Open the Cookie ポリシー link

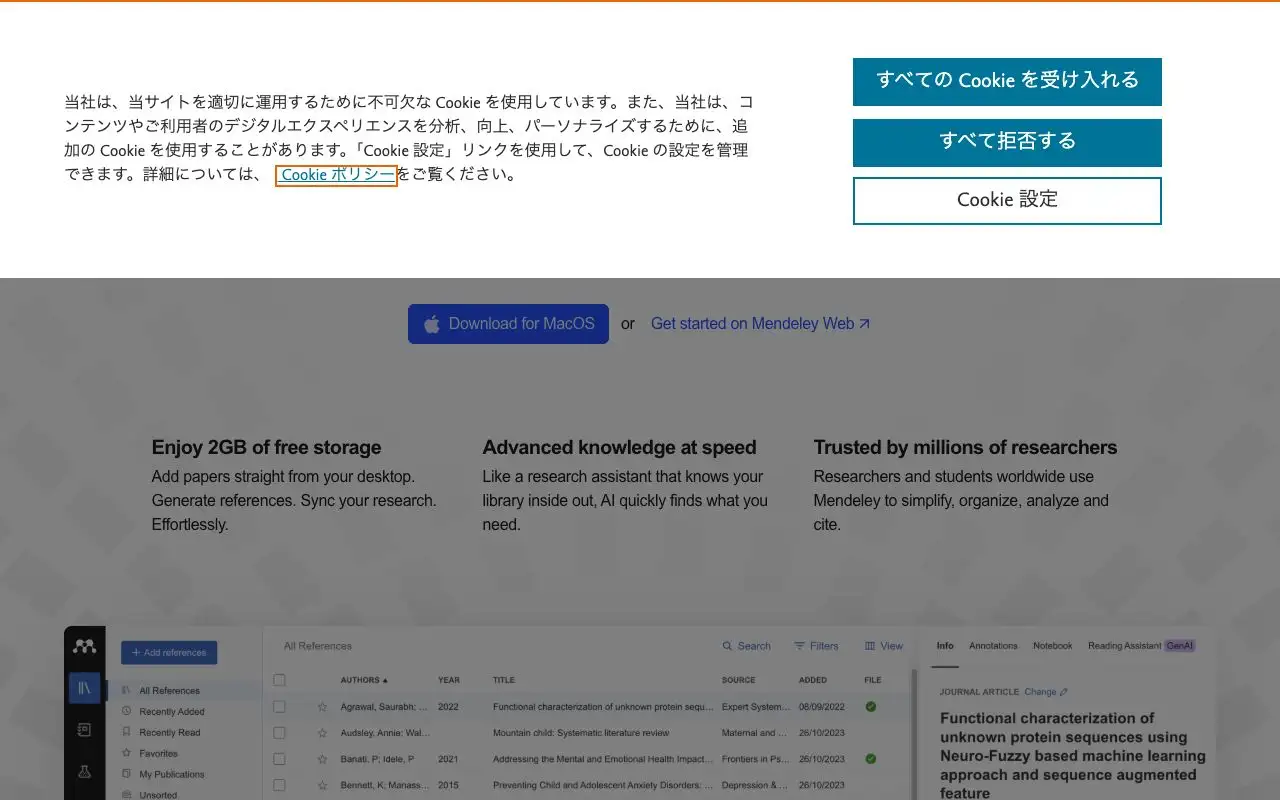click(x=337, y=175)
